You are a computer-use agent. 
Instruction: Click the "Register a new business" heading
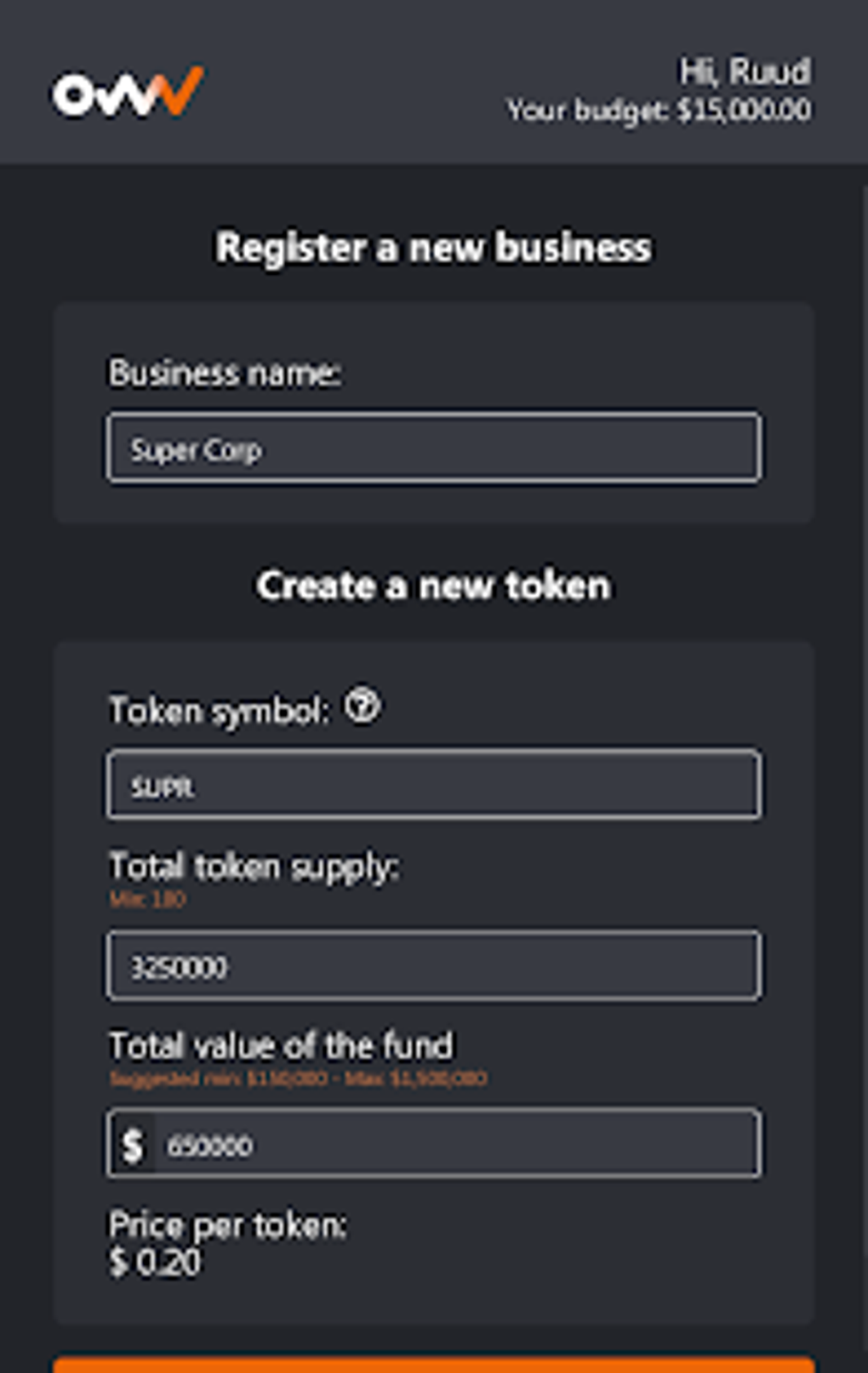(433, 248)
